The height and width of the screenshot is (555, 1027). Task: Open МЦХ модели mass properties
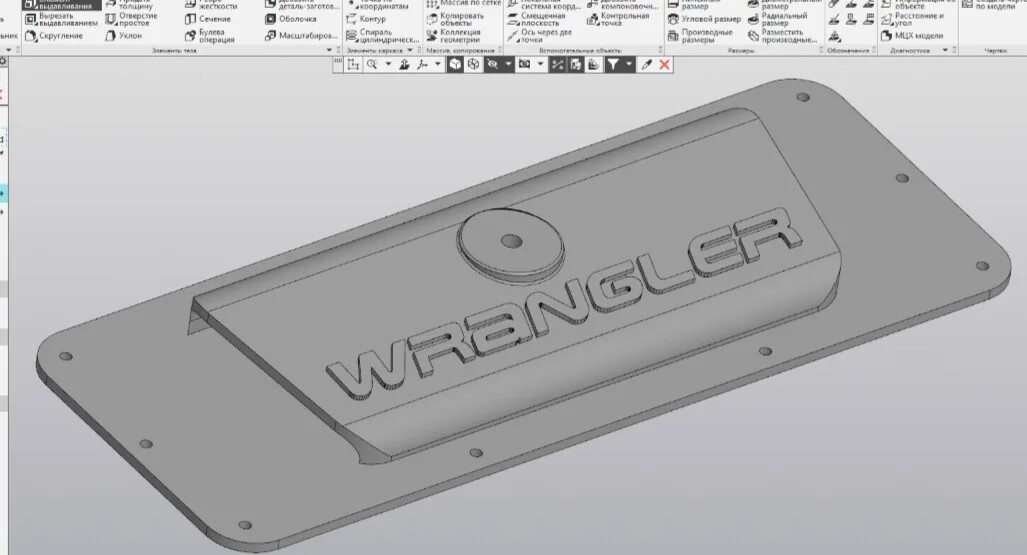tap(912, 35)
